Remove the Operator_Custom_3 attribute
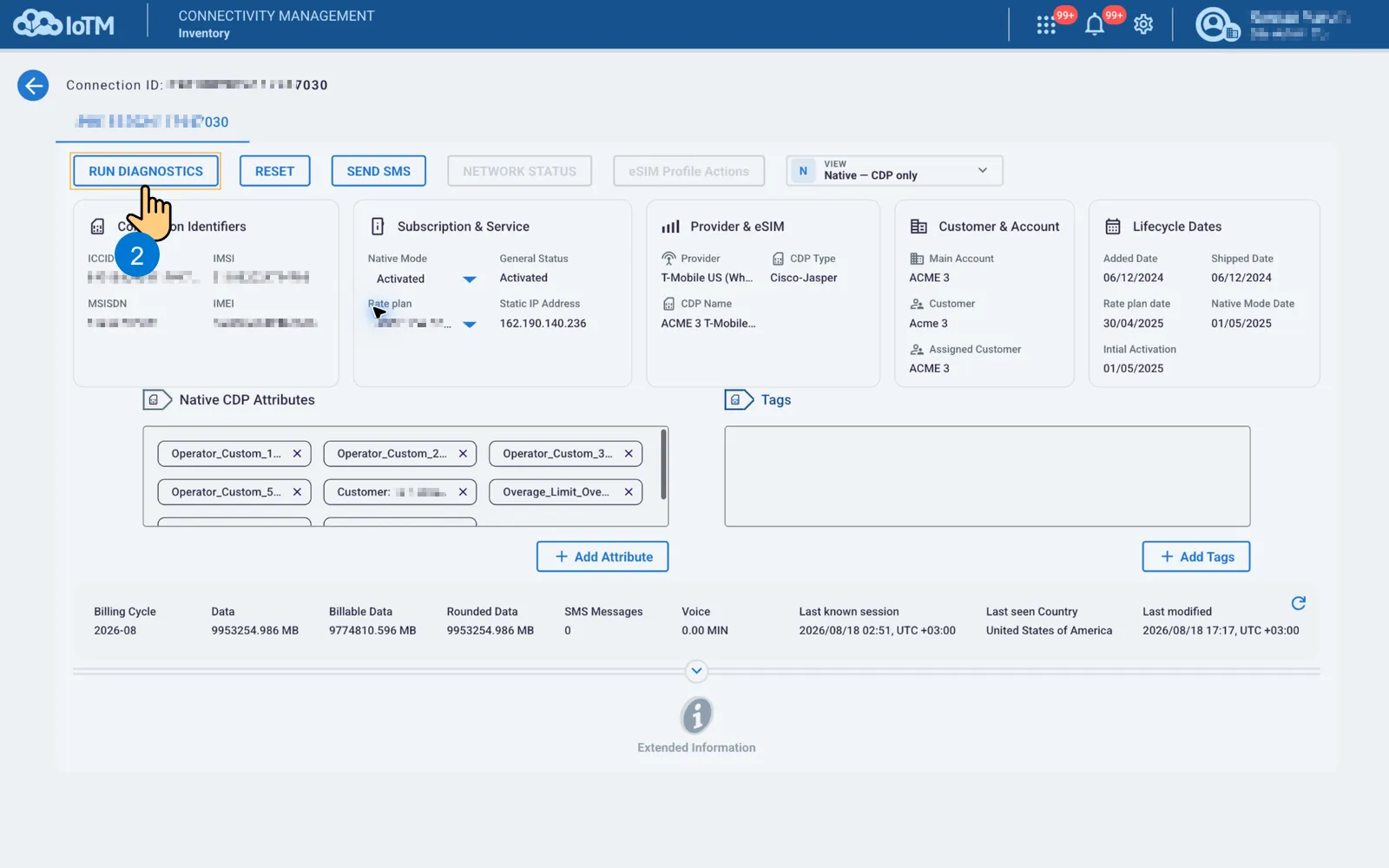This screenshot has width=1389, height=868. (629, 454)
